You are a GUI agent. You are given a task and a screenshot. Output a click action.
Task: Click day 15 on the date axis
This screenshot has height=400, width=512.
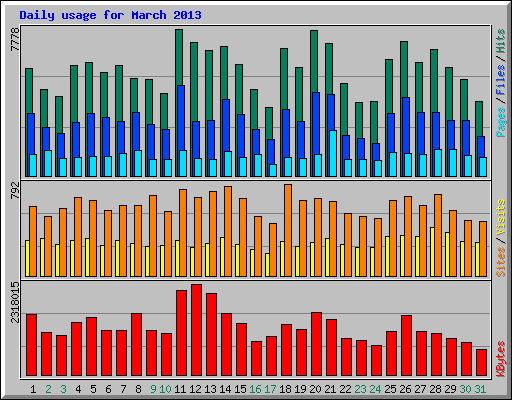click(240, 389)
